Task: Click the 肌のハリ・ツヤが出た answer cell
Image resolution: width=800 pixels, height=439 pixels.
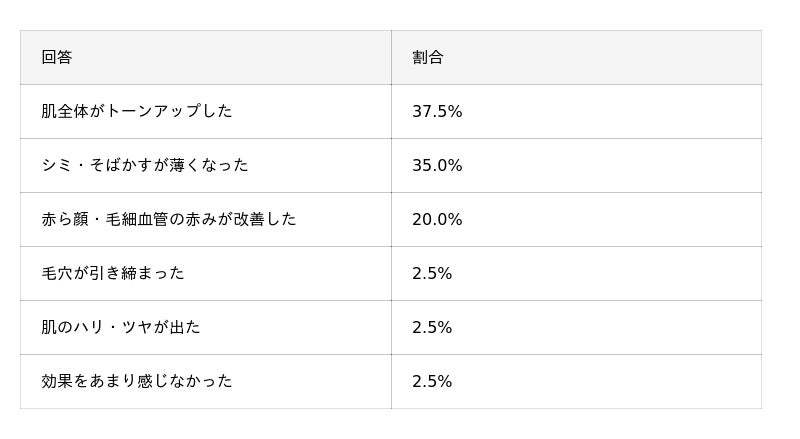Action: tap(120, 327)
